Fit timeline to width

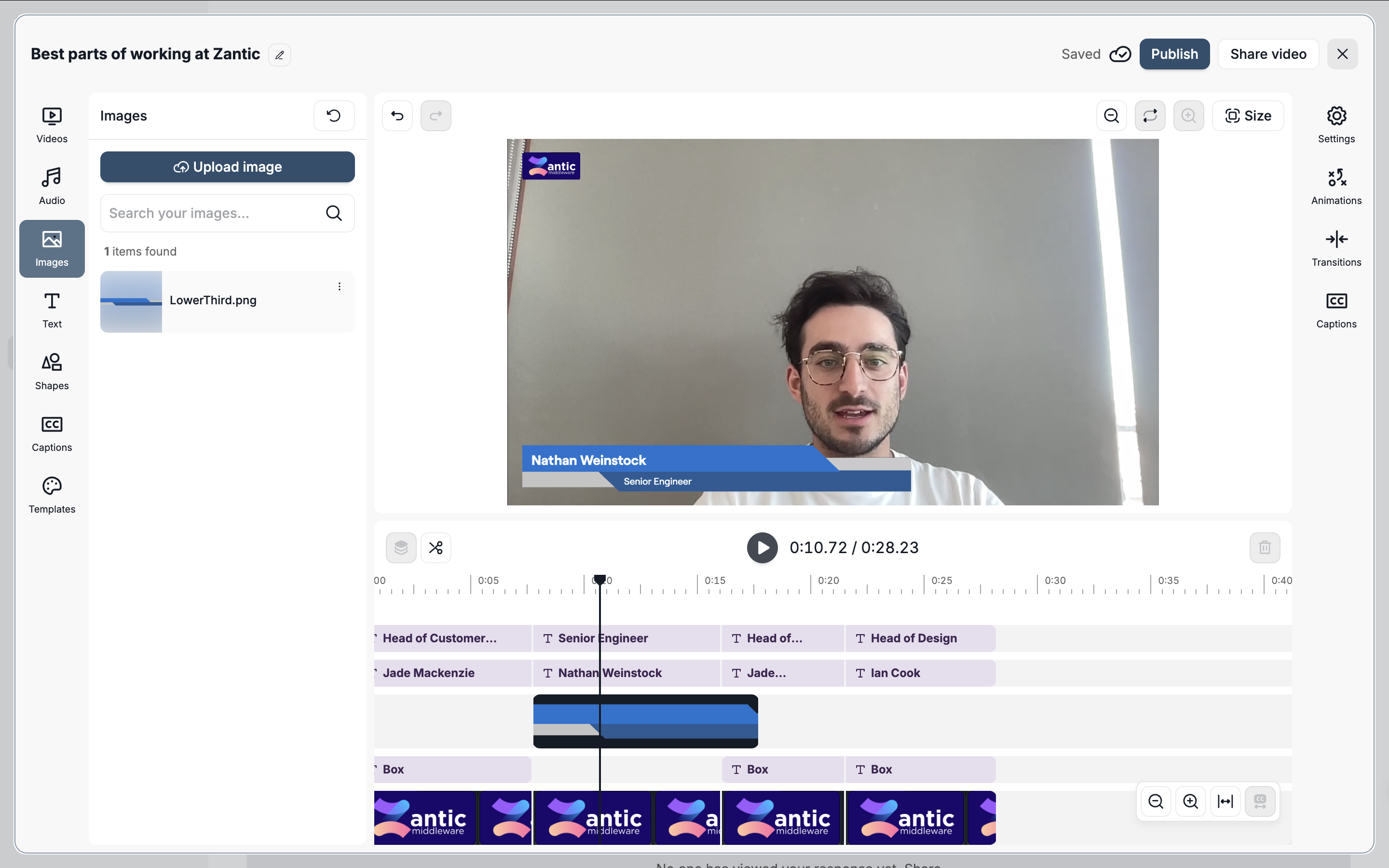coord(1225,801)
